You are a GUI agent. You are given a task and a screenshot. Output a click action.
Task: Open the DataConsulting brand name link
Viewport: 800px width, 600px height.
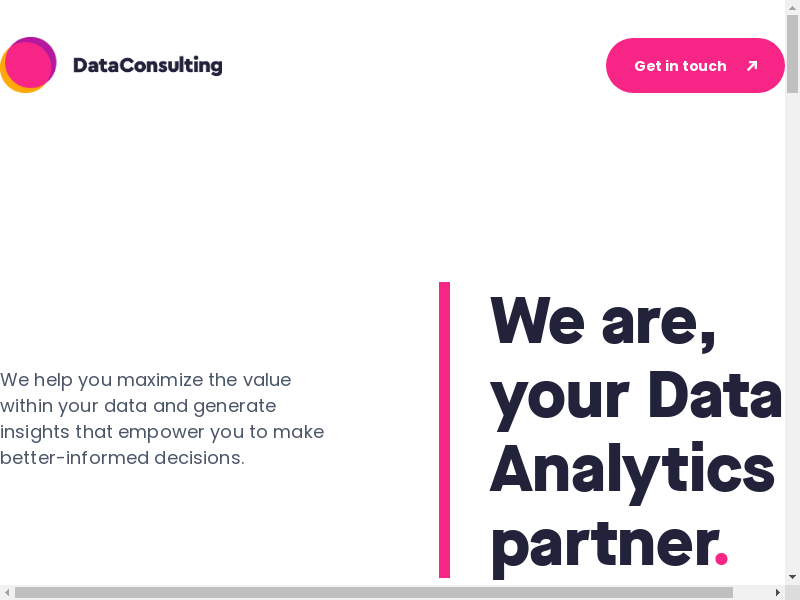[x=147, y=66]
